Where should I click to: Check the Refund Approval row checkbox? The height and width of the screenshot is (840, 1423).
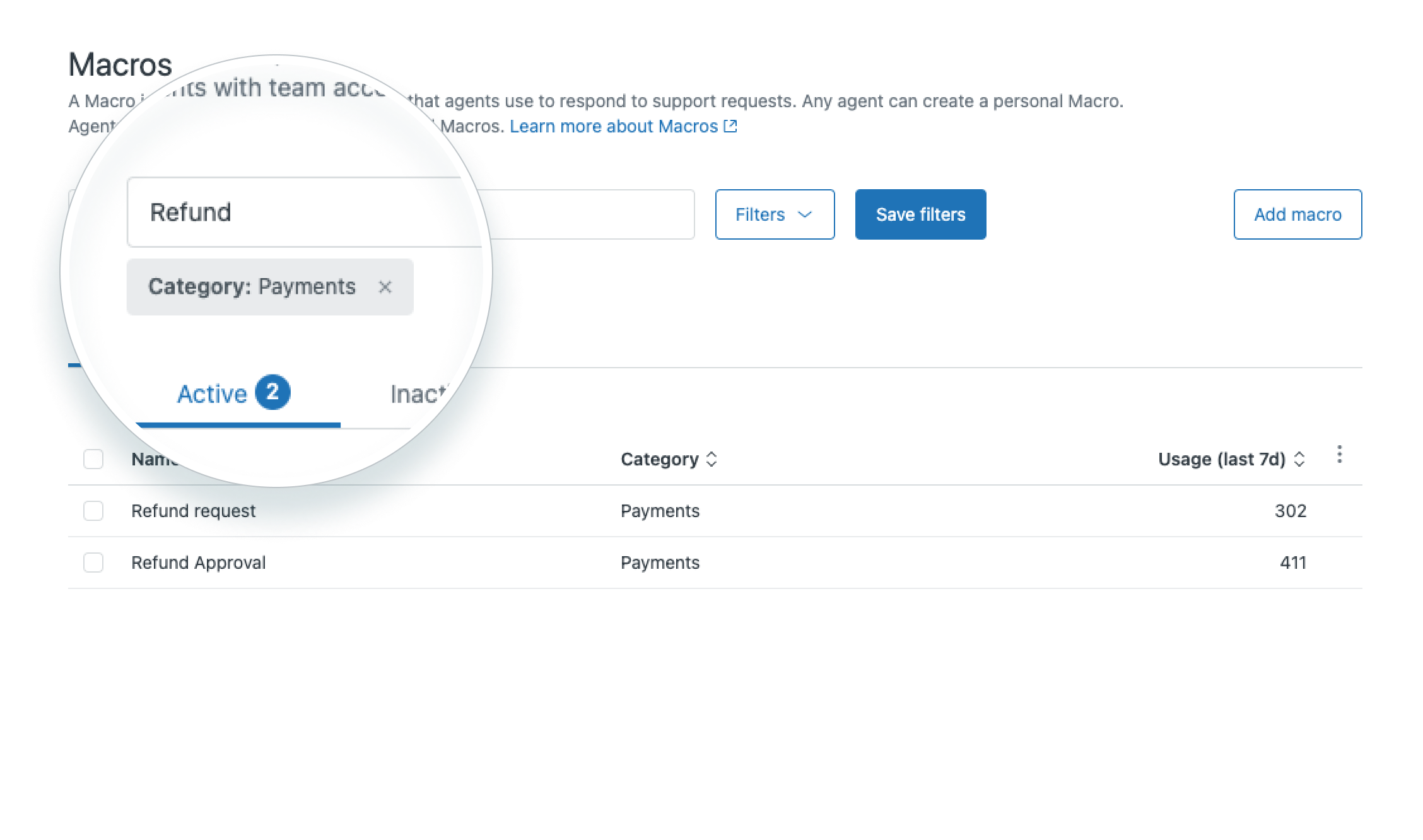(x=93, y=563)
